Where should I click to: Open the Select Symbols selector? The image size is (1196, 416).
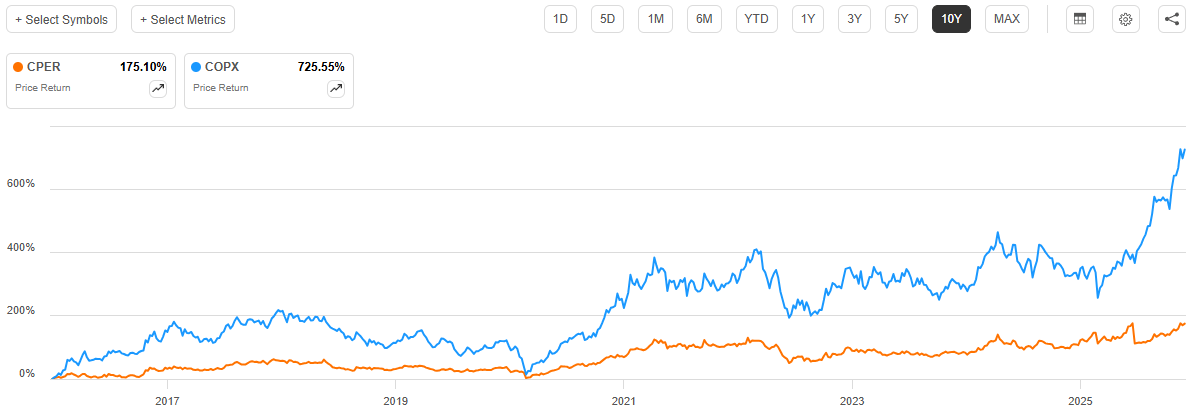62,19
